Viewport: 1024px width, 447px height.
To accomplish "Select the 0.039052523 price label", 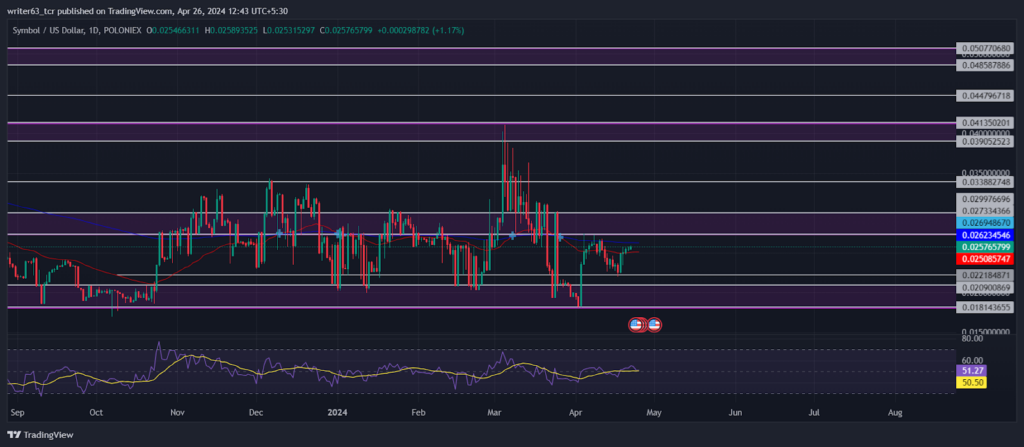I will 987,141.
